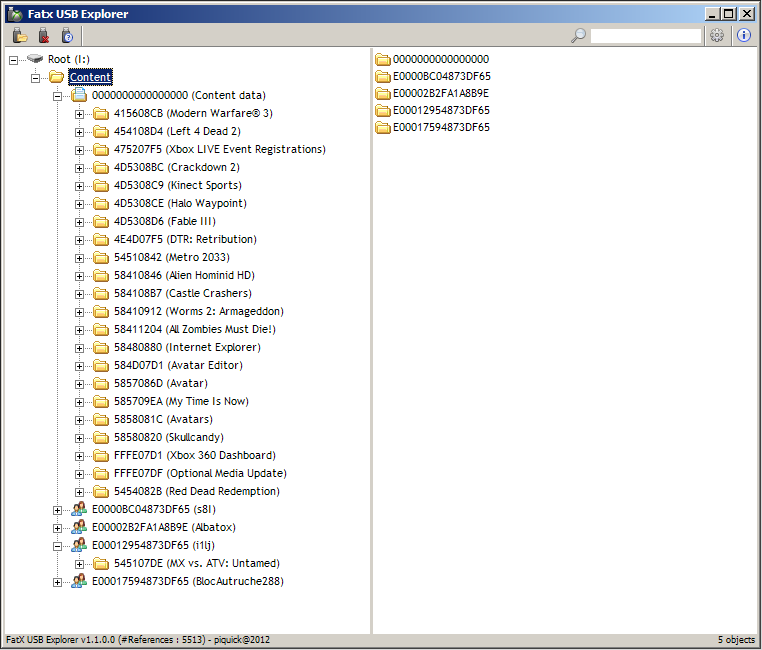Click the Red Dead Redemption folder icon
The height and width of the screenshot is (650, 762).
click(x=101, y=492)
